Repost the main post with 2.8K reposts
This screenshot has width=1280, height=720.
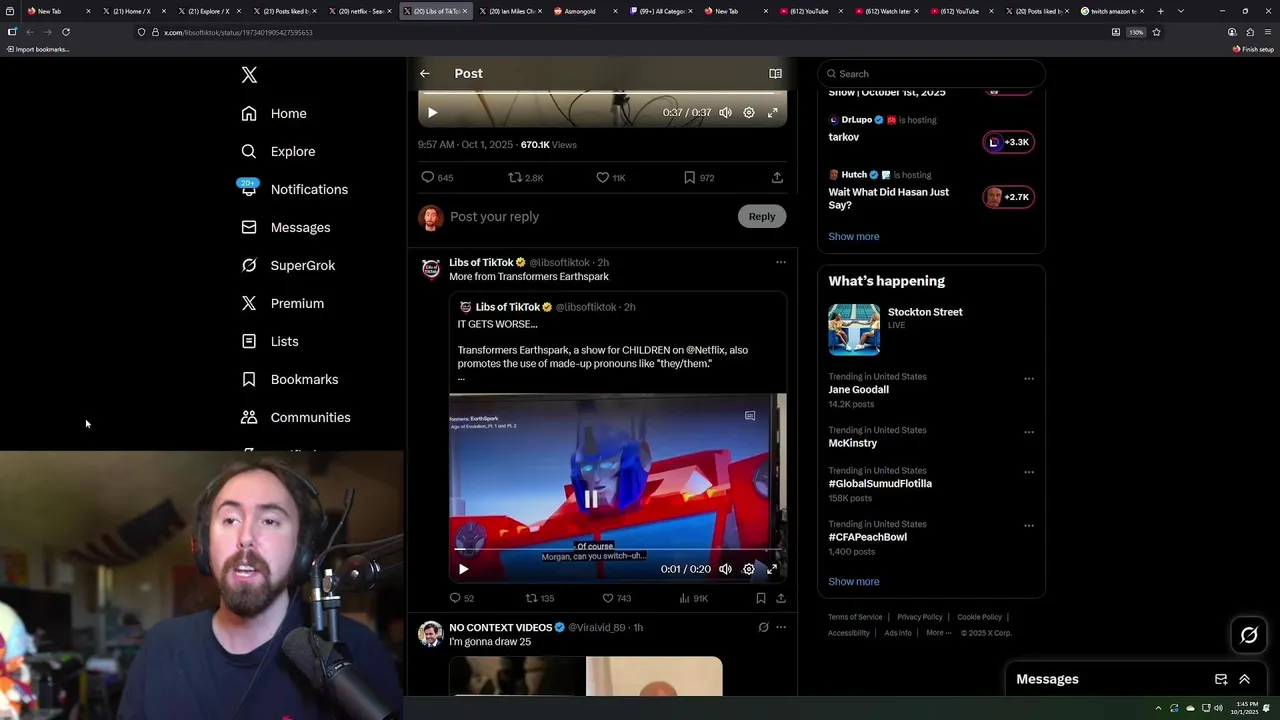click(x=525, y=178)
